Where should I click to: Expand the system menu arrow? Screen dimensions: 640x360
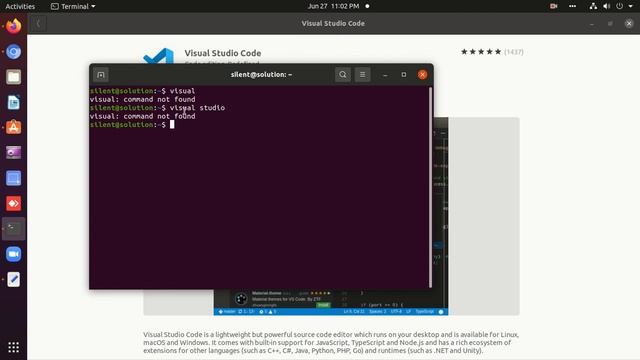pos(631,6)
